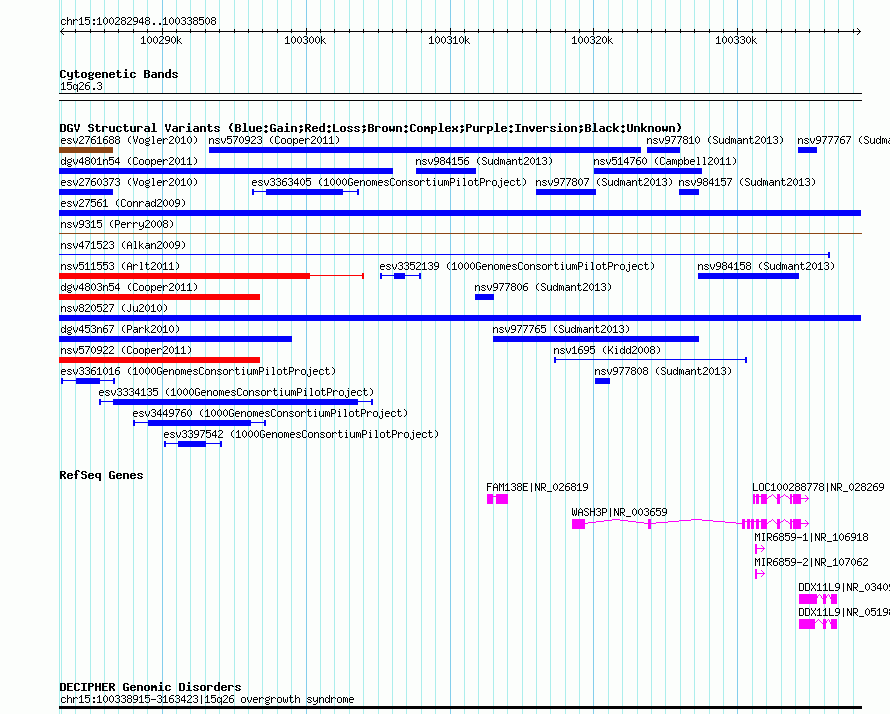Click the 100320k ruler position
The height and width of the screenshot is (714, 890).
pos(592,40)
